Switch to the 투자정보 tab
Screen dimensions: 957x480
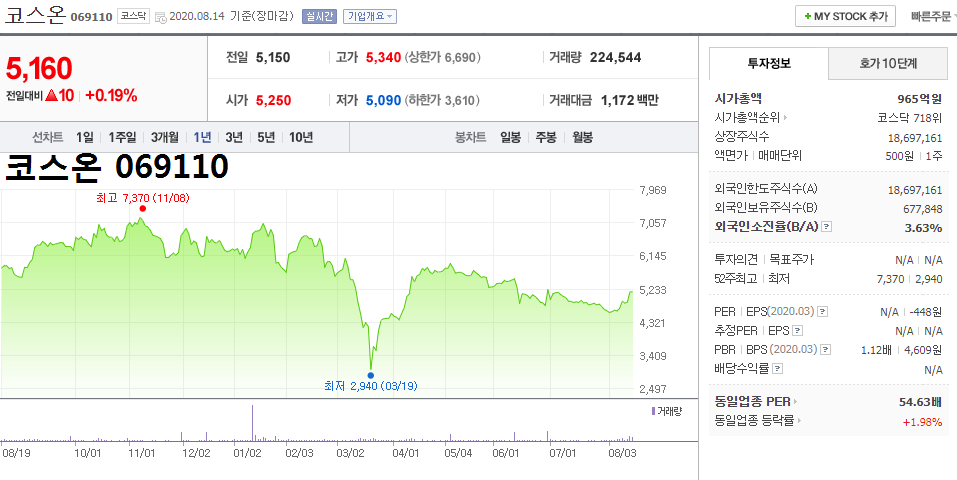(x=769, y=63)
